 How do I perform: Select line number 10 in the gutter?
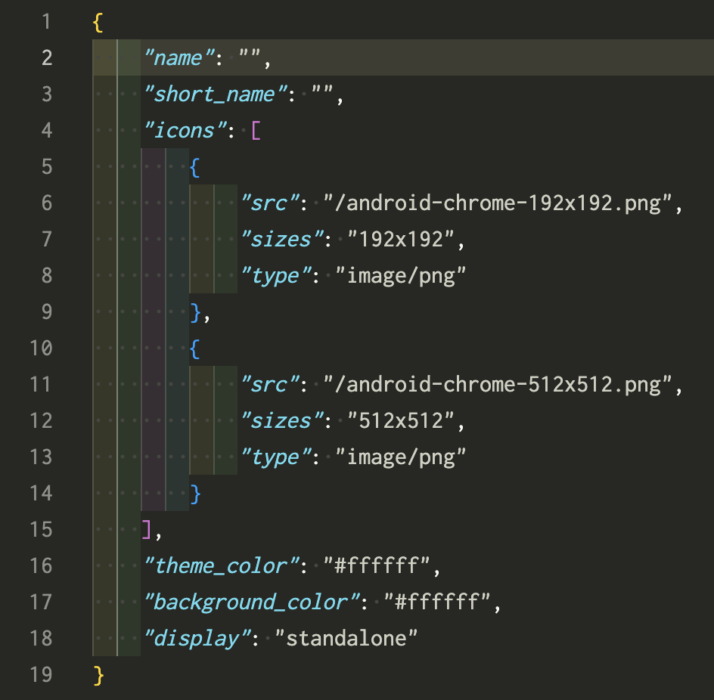(41, 348)
